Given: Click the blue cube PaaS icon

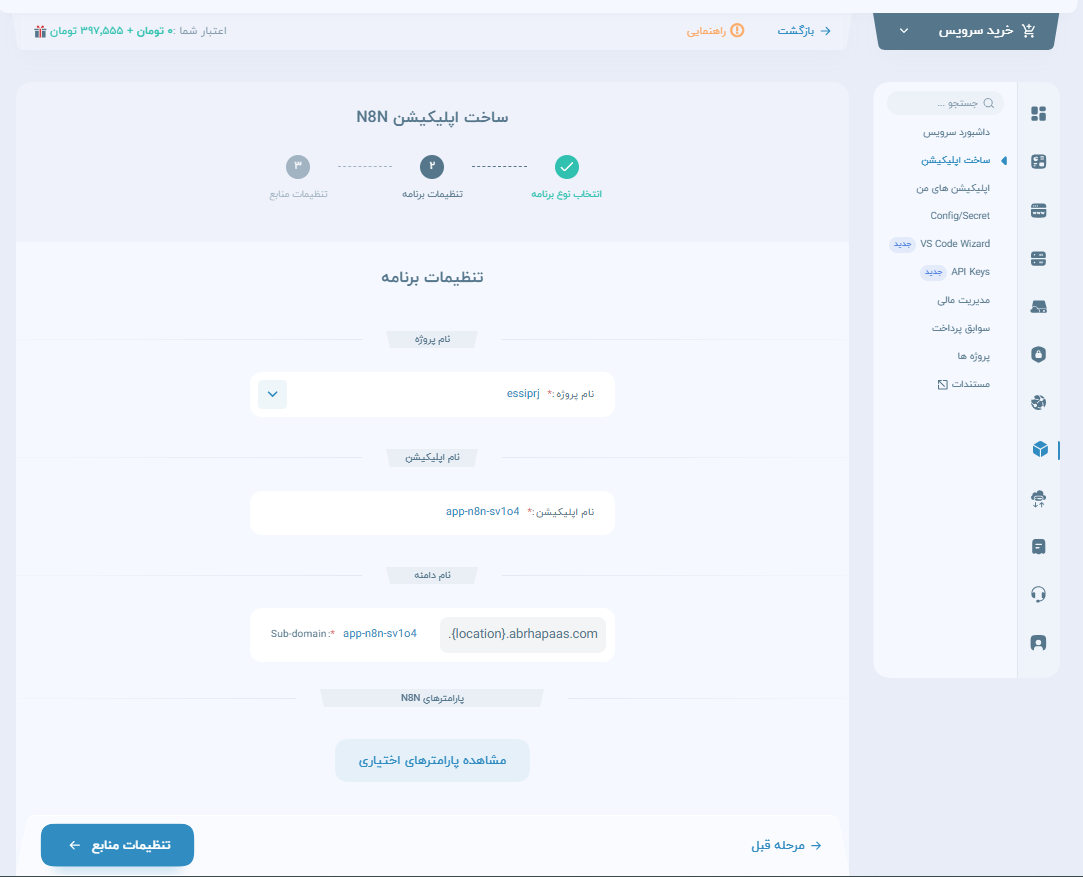Looking at the screenshot, I should 1039,450.
